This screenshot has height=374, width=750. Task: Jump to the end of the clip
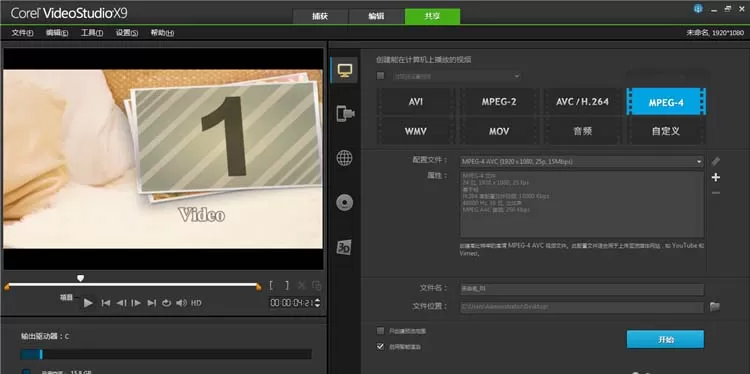click(x=152, y=303)
